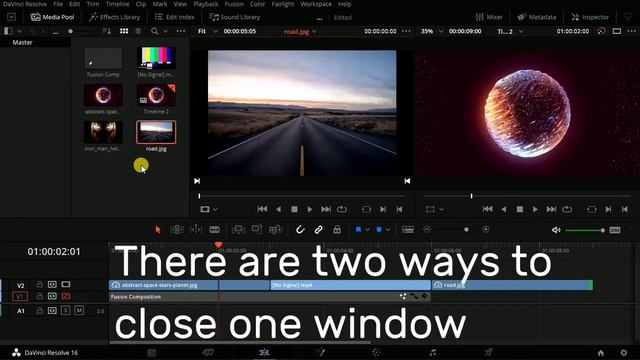Image resolution: width=640 pixels, height=360 pixels.
Task: Jump to source clip start
Action: click(262, 209)
